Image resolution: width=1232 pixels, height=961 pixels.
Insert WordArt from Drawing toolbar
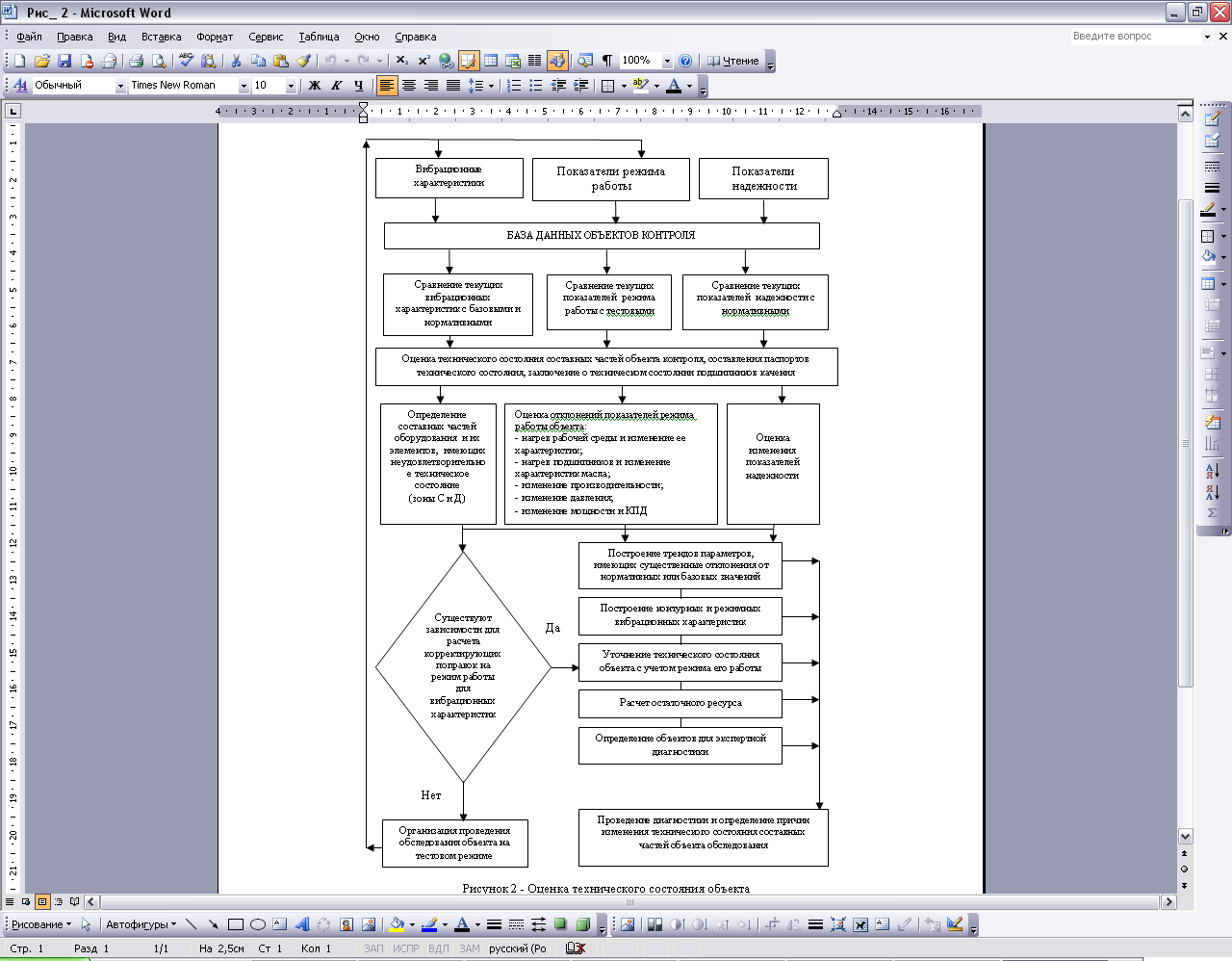coord(301,924)
